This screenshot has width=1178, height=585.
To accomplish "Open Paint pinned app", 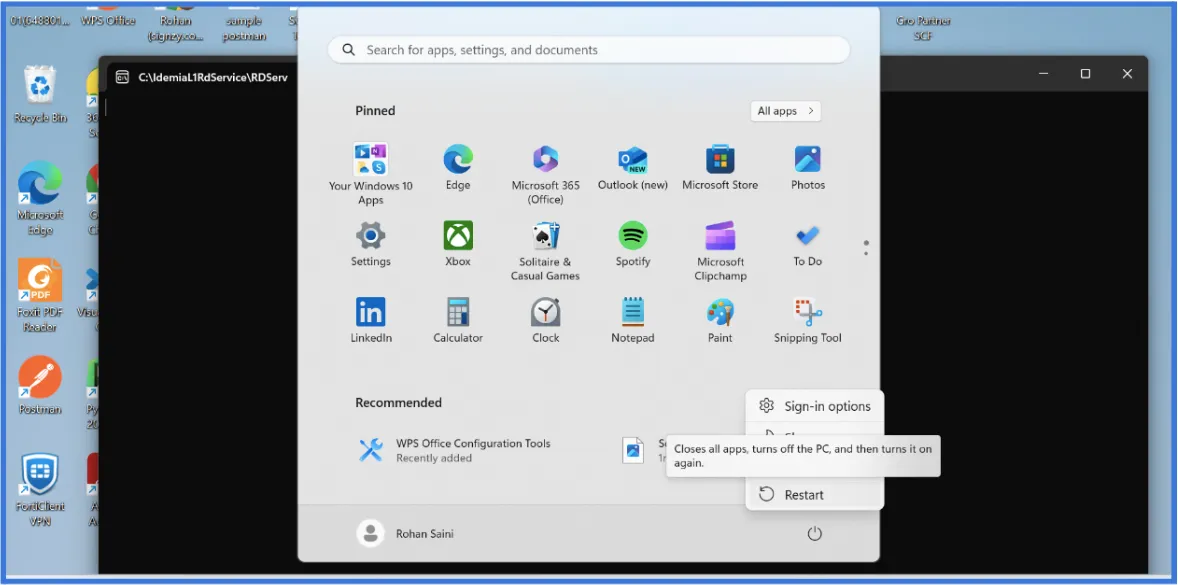I will (x=720, y=321).
